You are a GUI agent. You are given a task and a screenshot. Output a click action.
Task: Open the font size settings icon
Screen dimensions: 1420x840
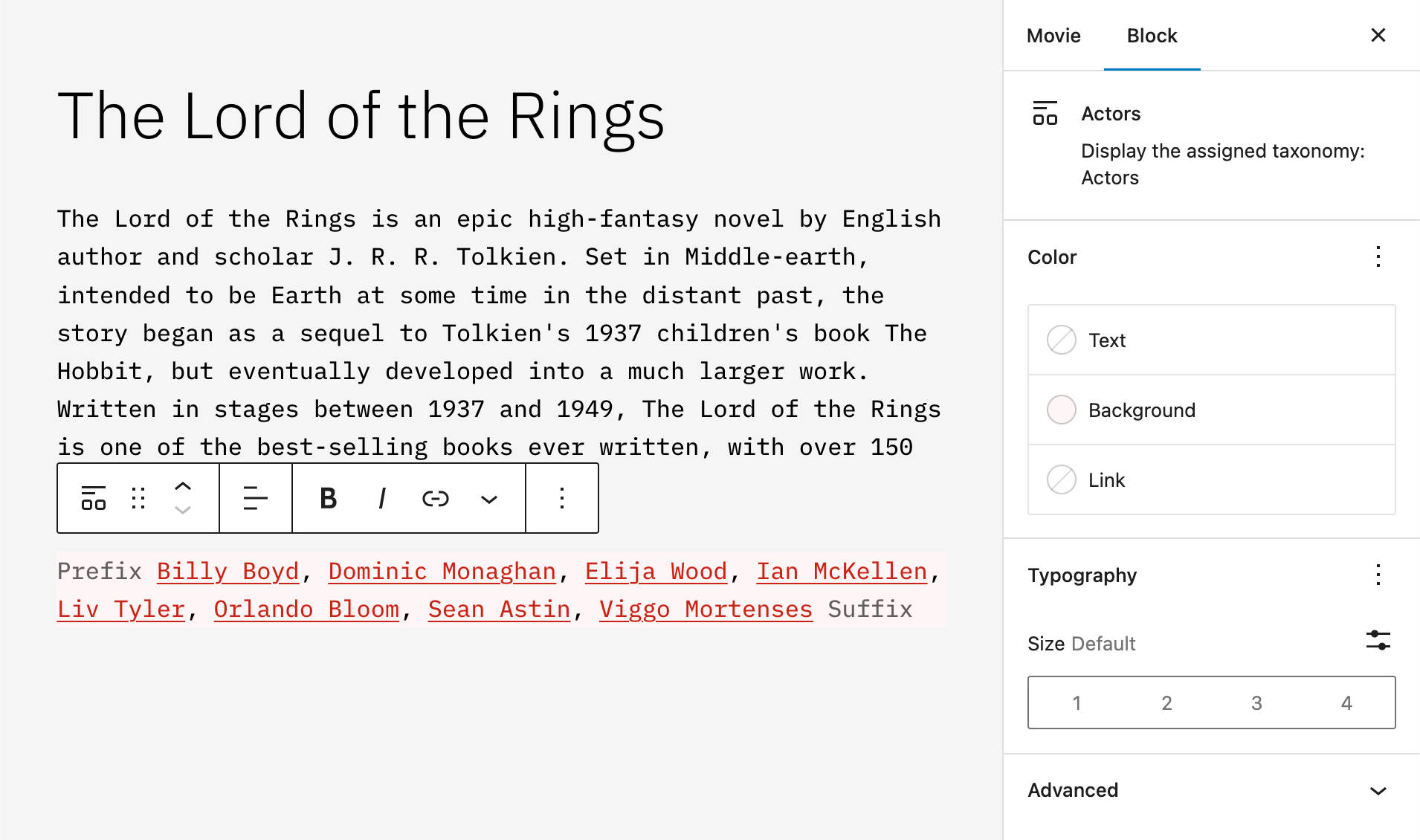point(1378,641)
